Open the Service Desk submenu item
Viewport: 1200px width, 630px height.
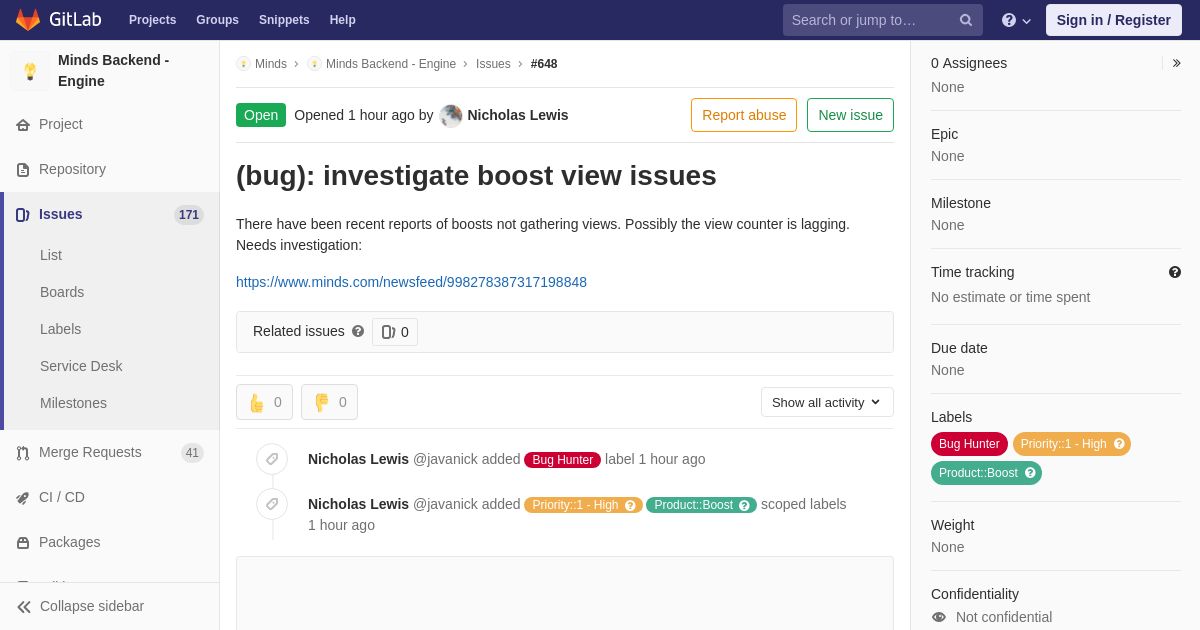coord(81,366)
